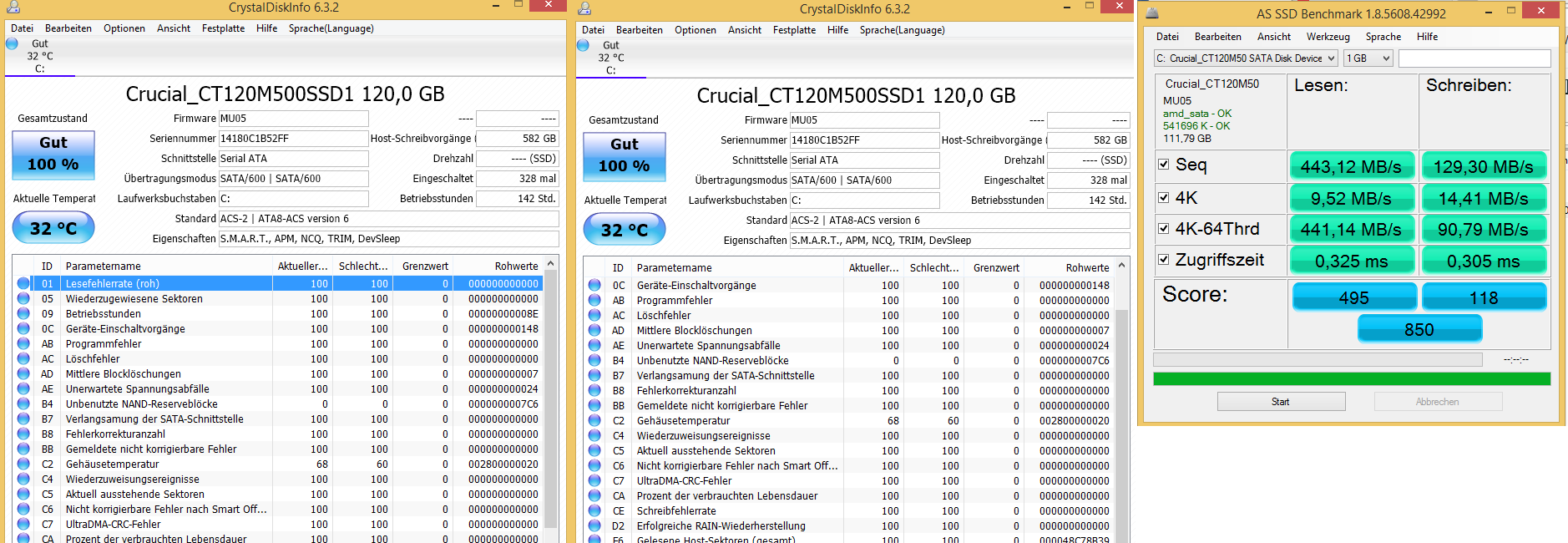Viewport: 1568px width, 543px height.
Task: Click scroll-up arrow of right window's SMART list
Action: coord(1121,266)
